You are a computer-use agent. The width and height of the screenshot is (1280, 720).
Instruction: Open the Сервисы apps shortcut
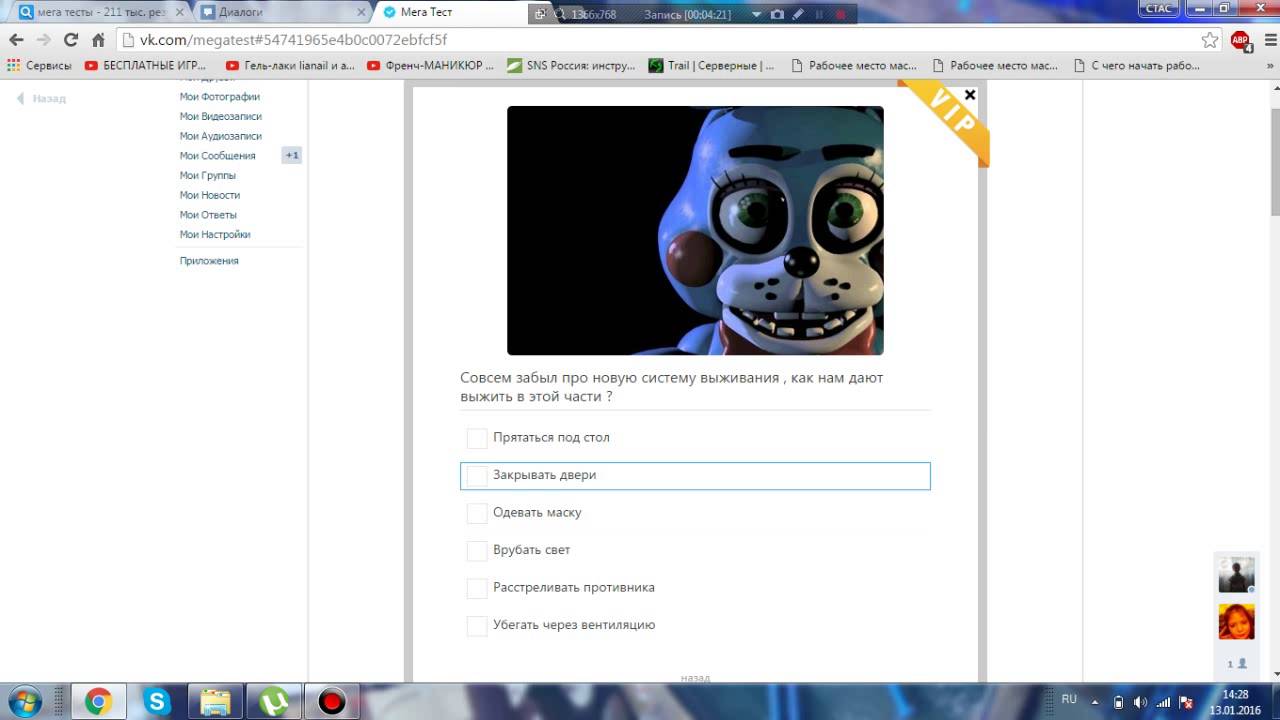(40, 65)
